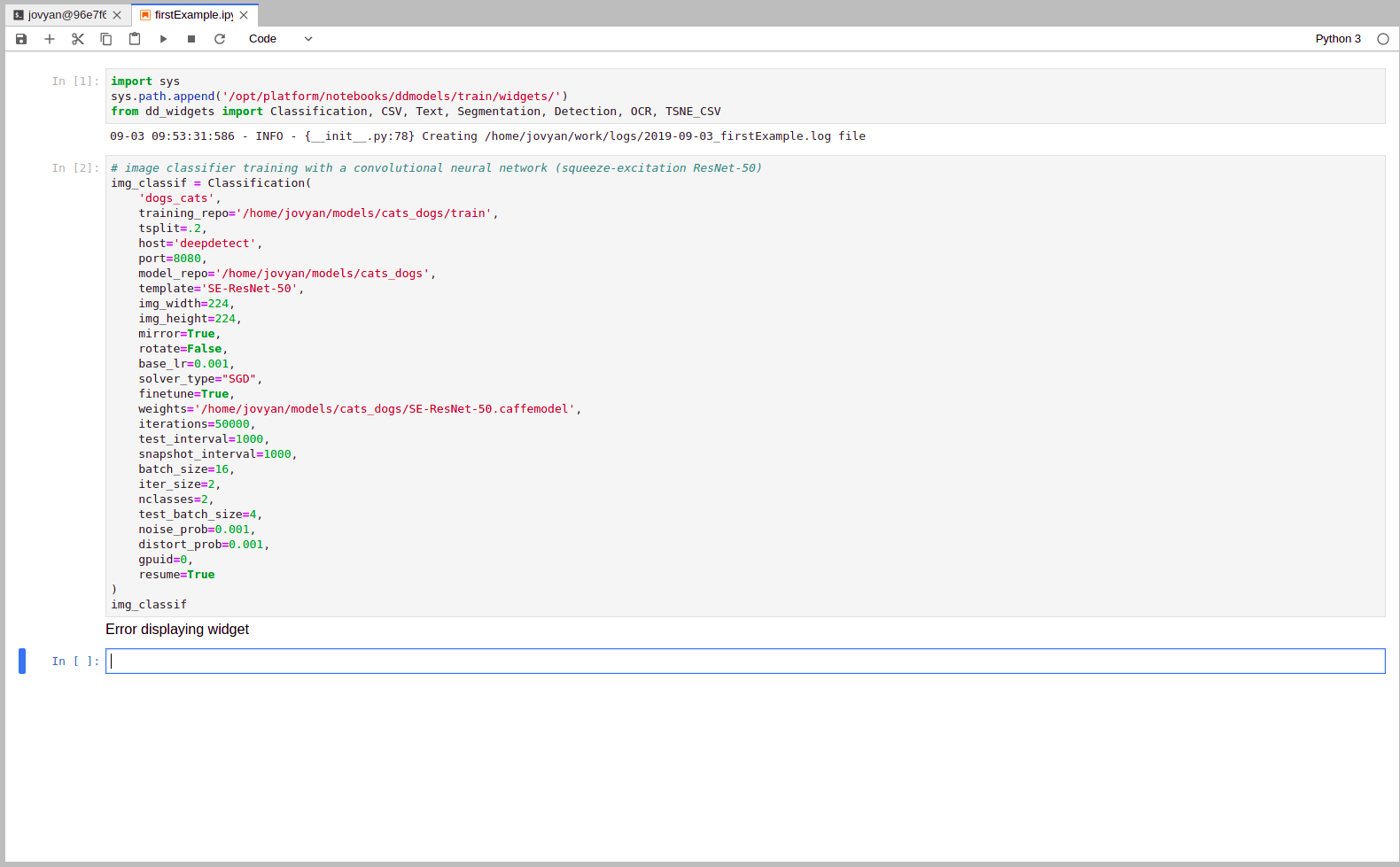The width and height of the screenshot is (1400, 867).
Task: Click the weights caffemodel path line
Action: pyautogui.click(x=360, y=409)
